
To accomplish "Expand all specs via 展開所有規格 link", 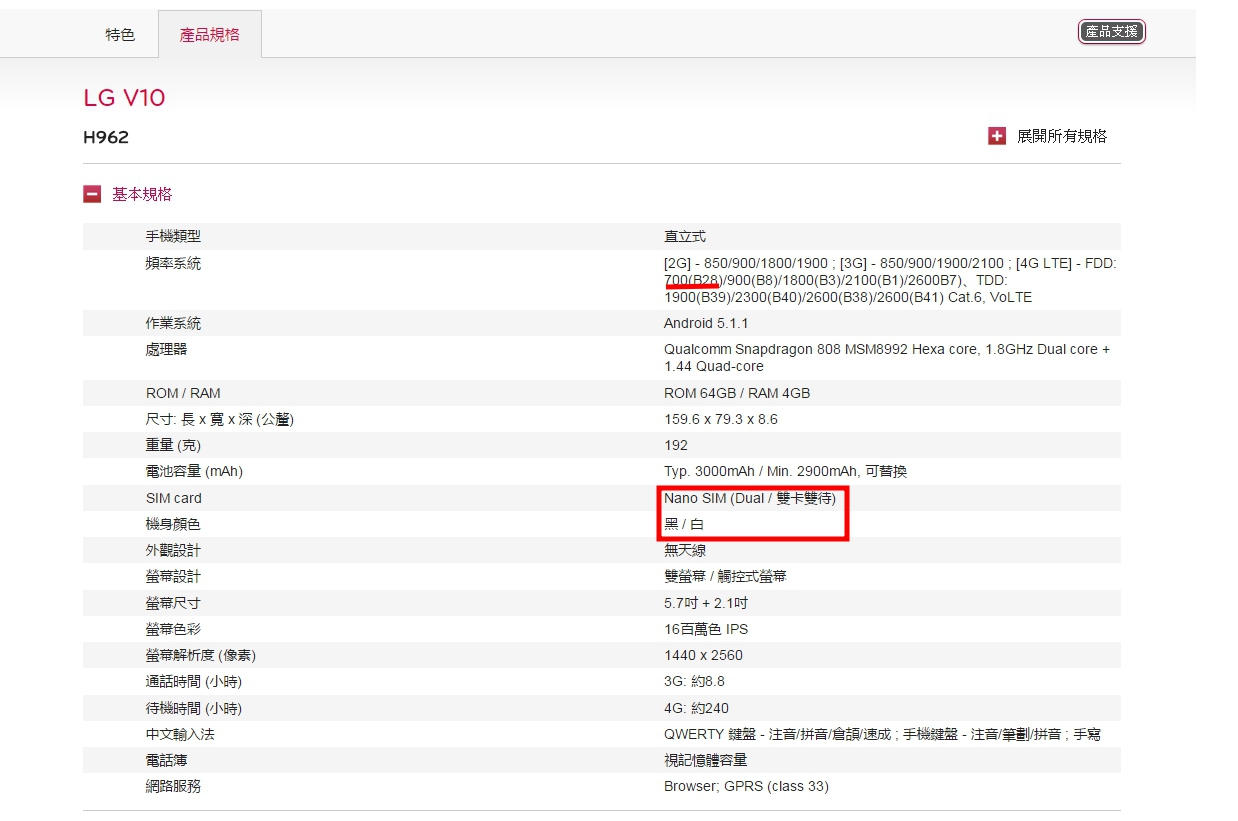I will 1062,136.
